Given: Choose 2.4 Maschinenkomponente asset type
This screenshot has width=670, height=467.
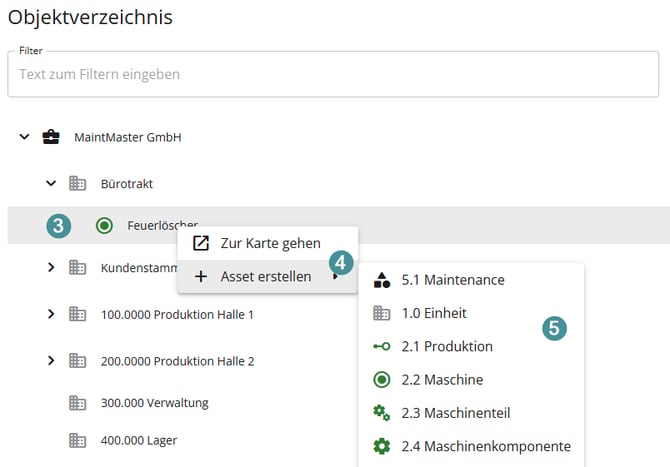Looking at the screenshot, I should [471, 446].
